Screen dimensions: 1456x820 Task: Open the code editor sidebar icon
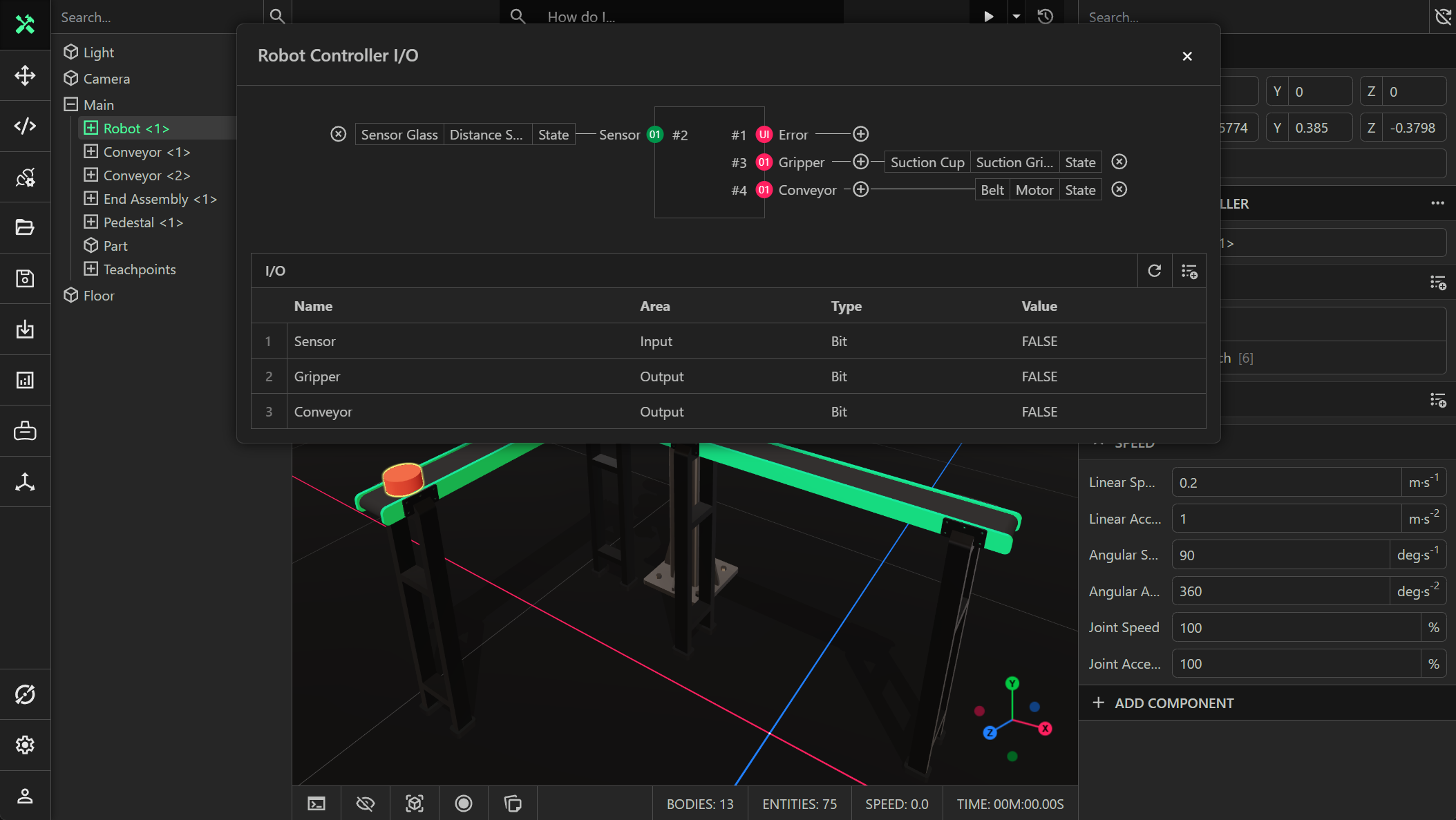pyautogui.click(x=25, y=126)
